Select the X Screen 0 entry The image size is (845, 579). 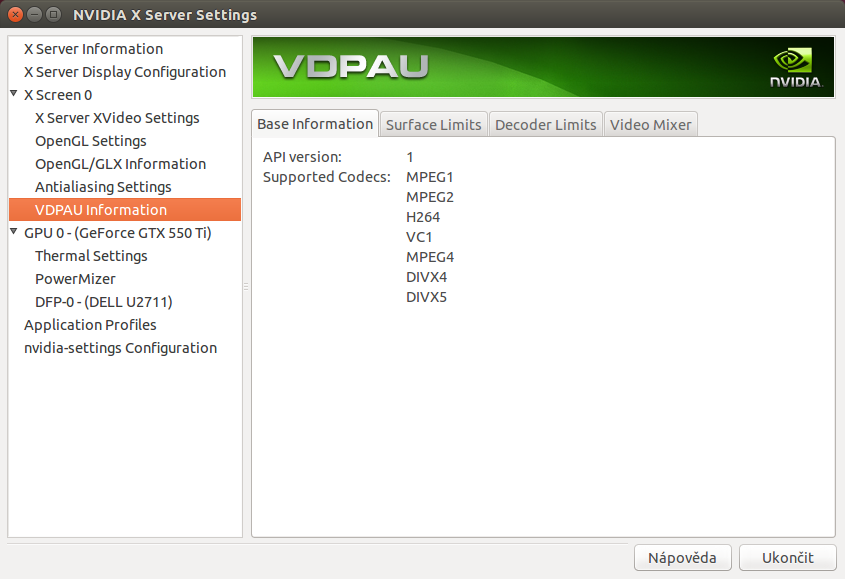(125, 95)
